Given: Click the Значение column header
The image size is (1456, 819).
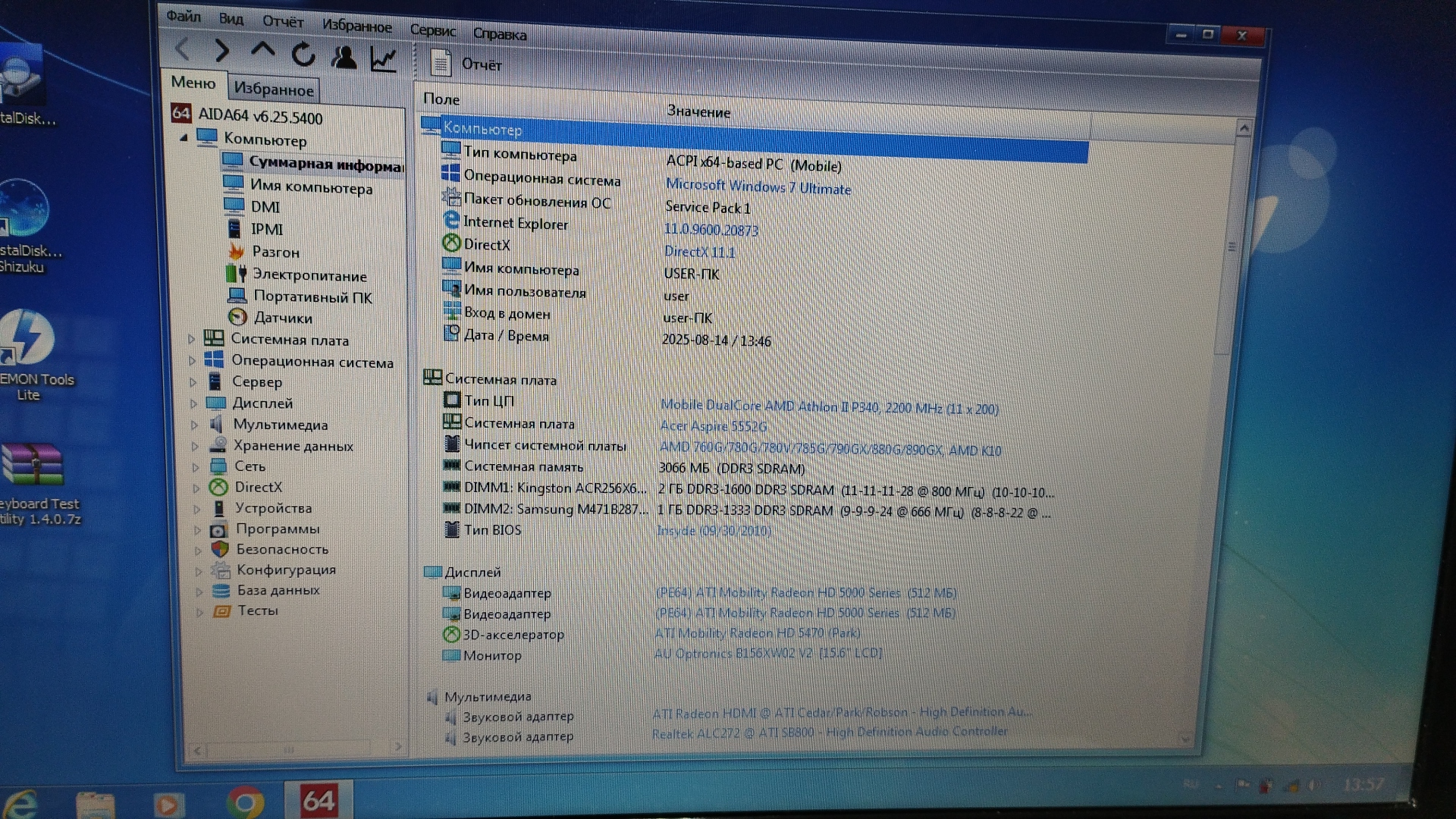Looking at the screenshot, I should point(698,112).
